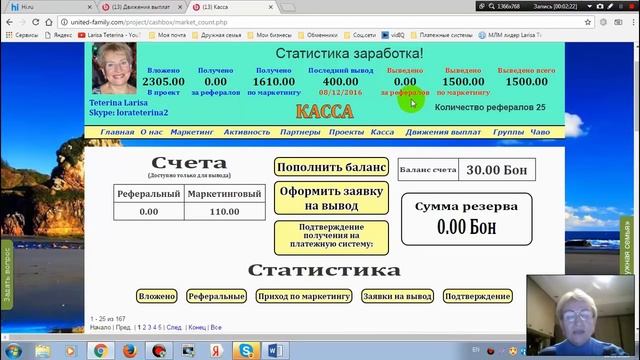The width and height of the screenshot is (640, 360).
Task: Open Windows Explorer from the taskbar
Action: click(x=42, y=351)
